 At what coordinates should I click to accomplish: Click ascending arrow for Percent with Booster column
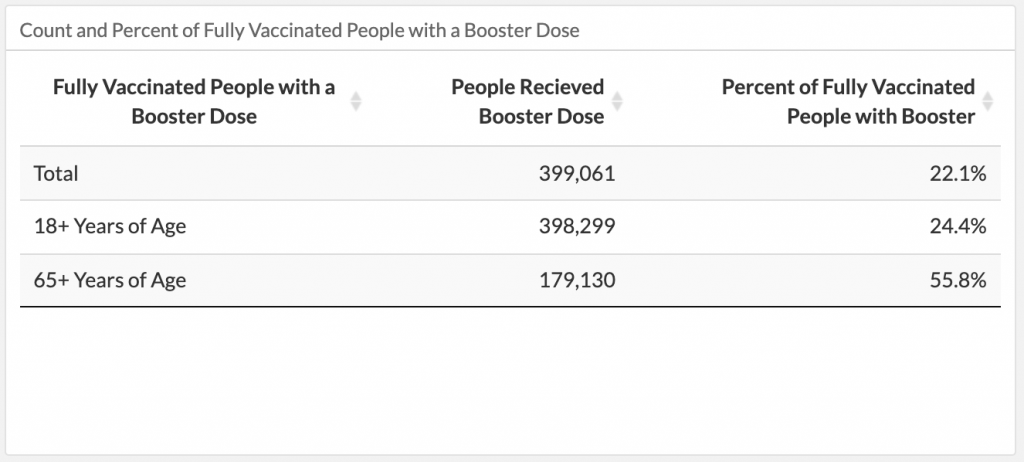(x=988, y=96)
